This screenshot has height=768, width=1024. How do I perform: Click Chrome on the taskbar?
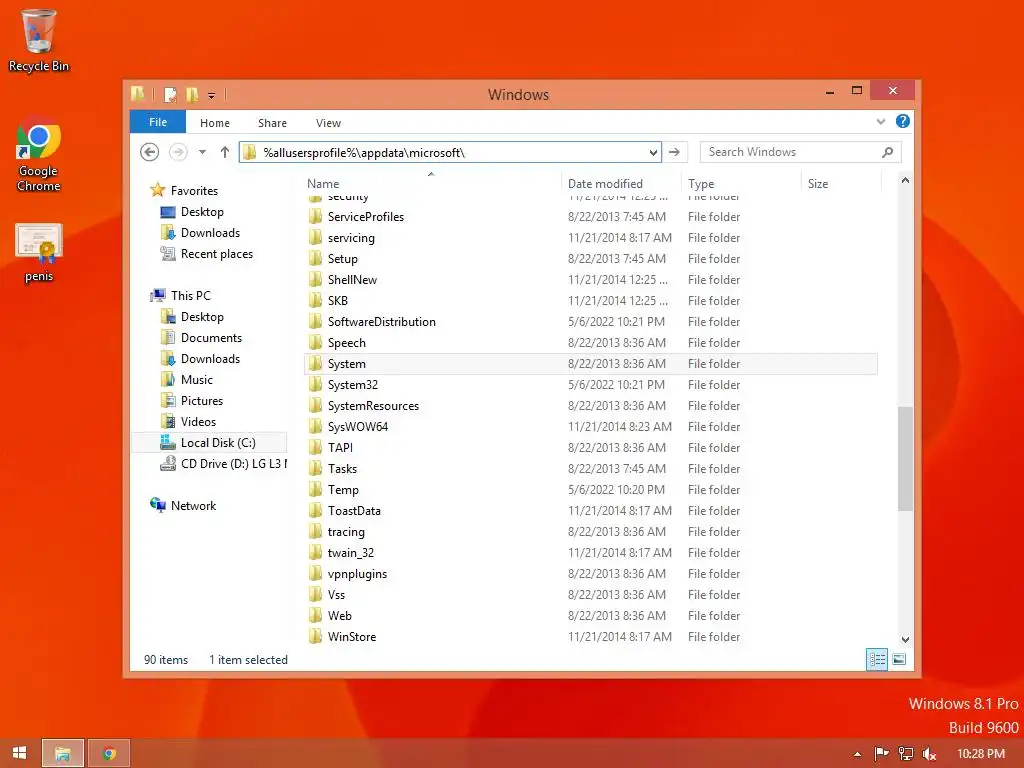(x=109, y=753)
